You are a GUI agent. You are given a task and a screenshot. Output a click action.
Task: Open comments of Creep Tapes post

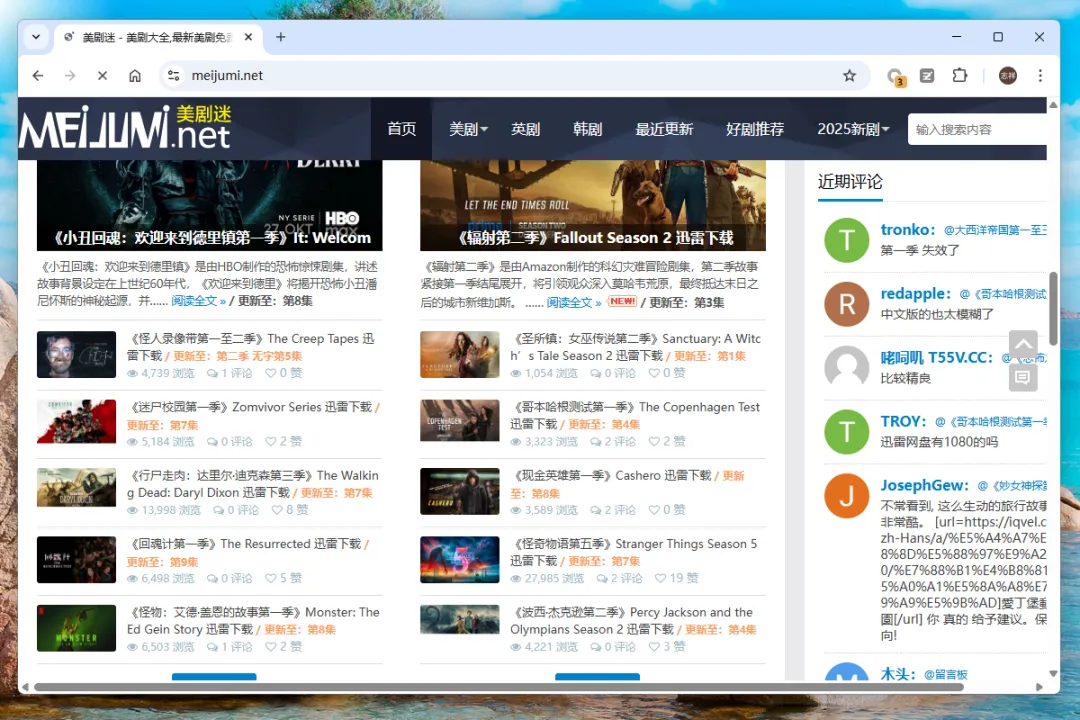point(229,373)
